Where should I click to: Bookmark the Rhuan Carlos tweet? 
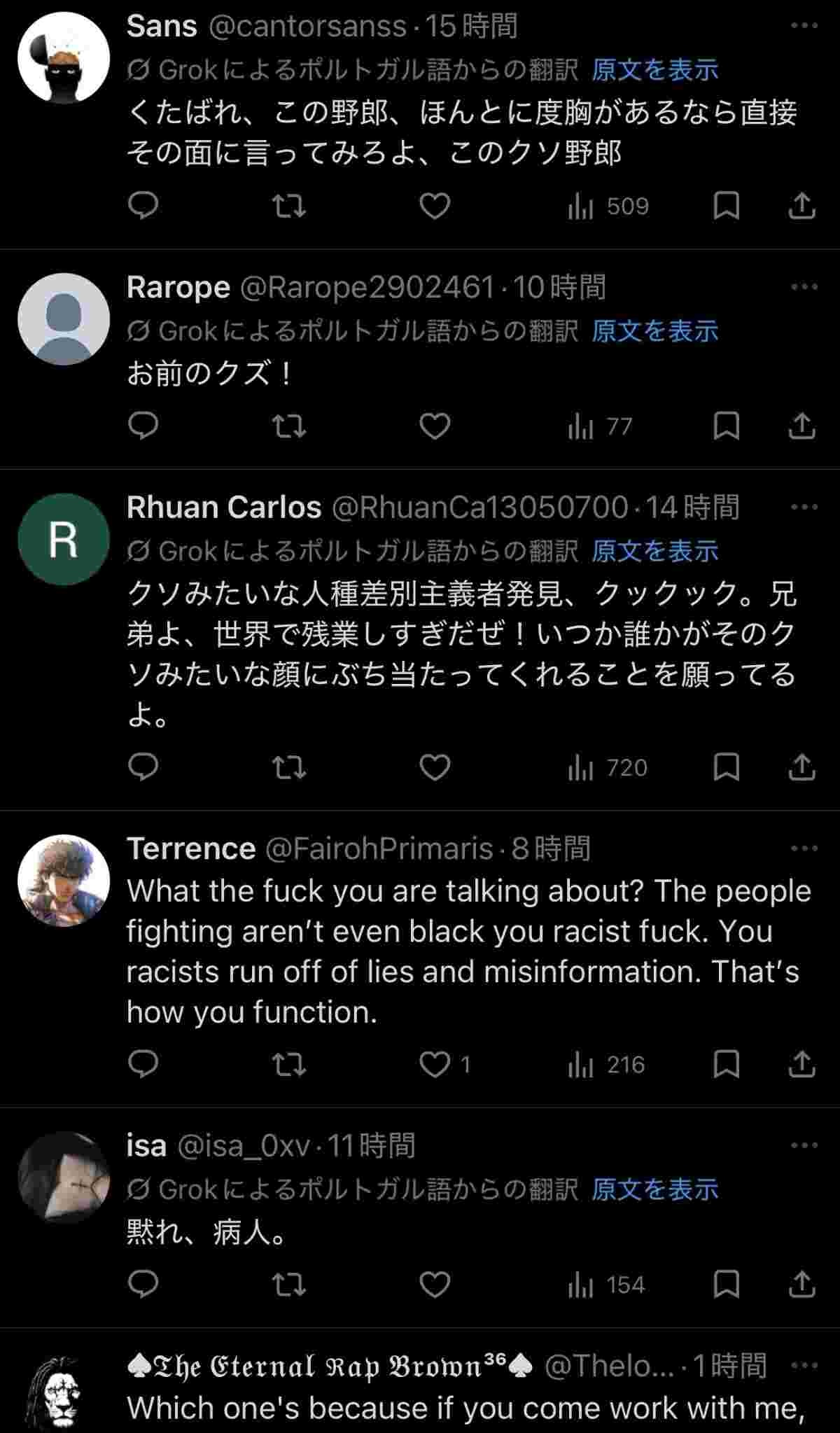pyautogui.click(x=726, y=767)
